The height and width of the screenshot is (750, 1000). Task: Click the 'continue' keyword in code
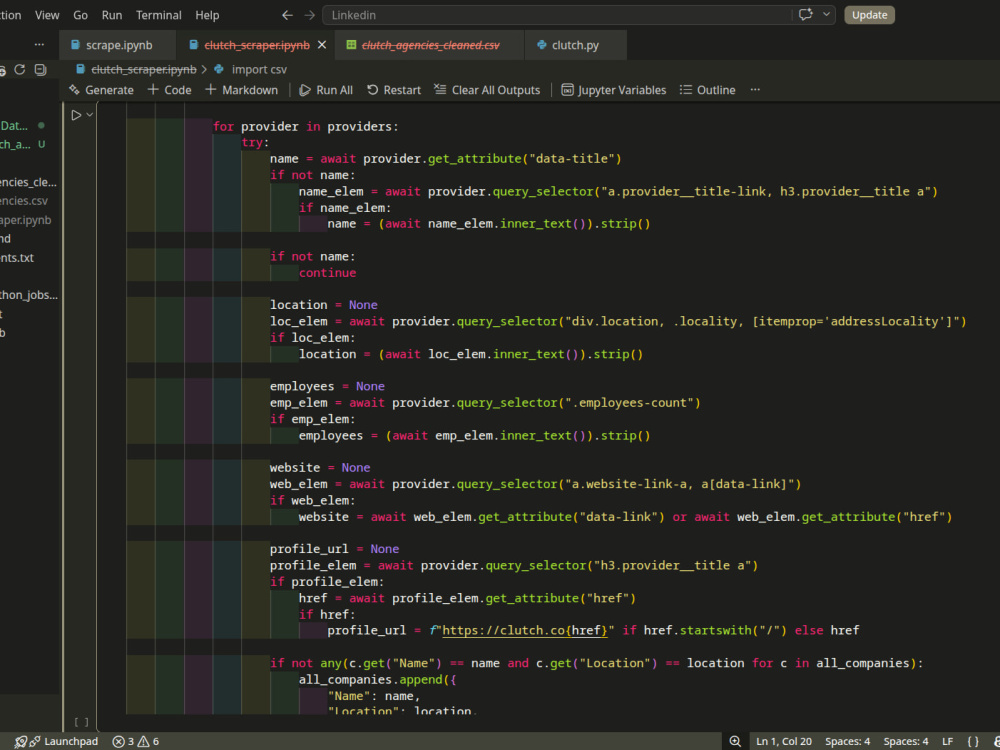(327, 273)
